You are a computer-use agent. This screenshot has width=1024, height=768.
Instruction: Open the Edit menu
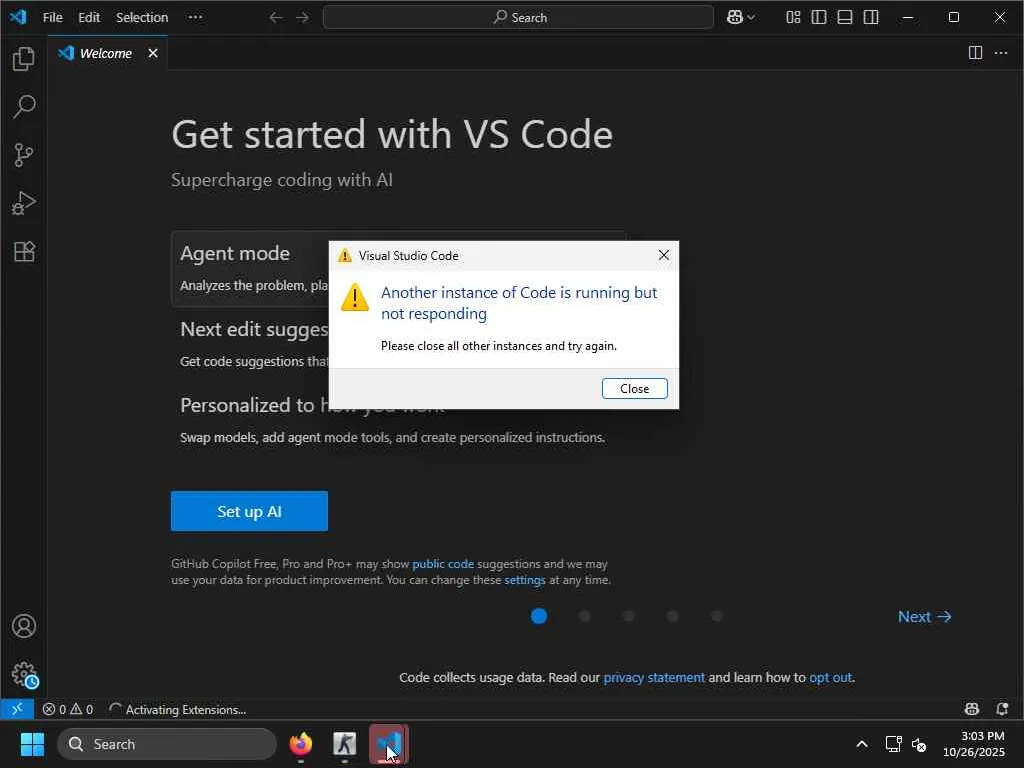pyautogui.click(x=89, y=18)
